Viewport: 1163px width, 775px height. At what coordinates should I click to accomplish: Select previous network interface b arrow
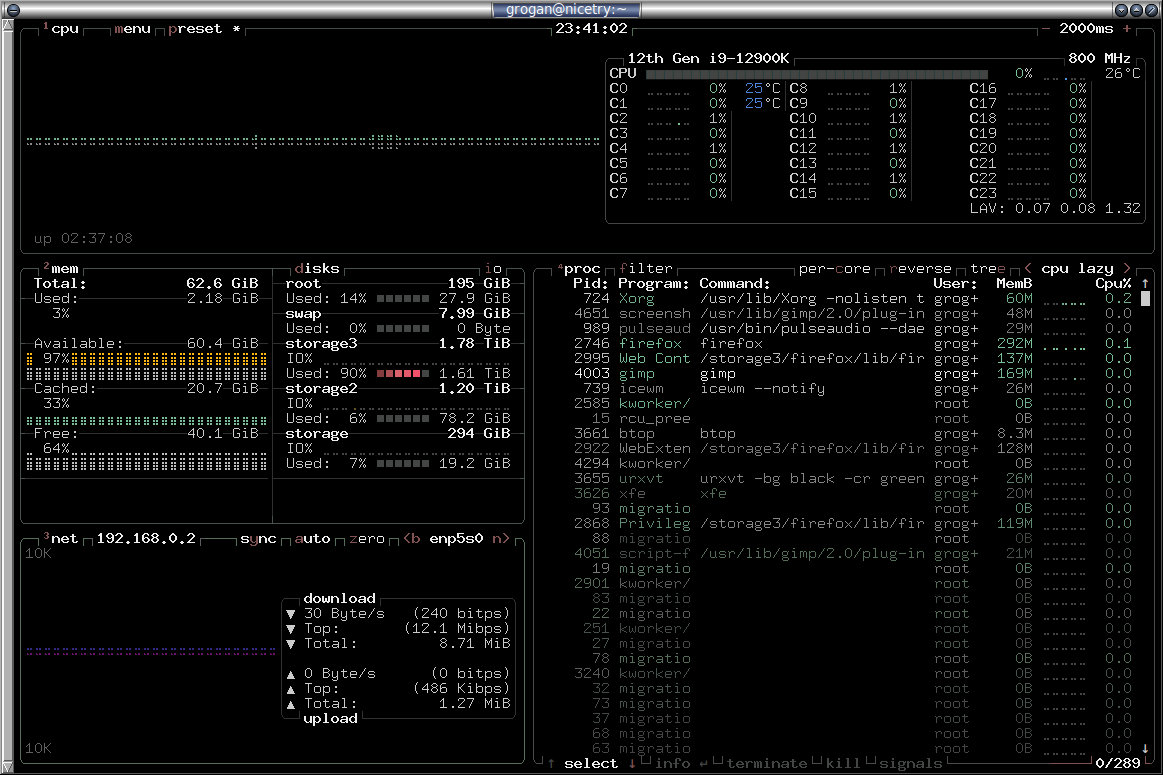coord(412,538)
